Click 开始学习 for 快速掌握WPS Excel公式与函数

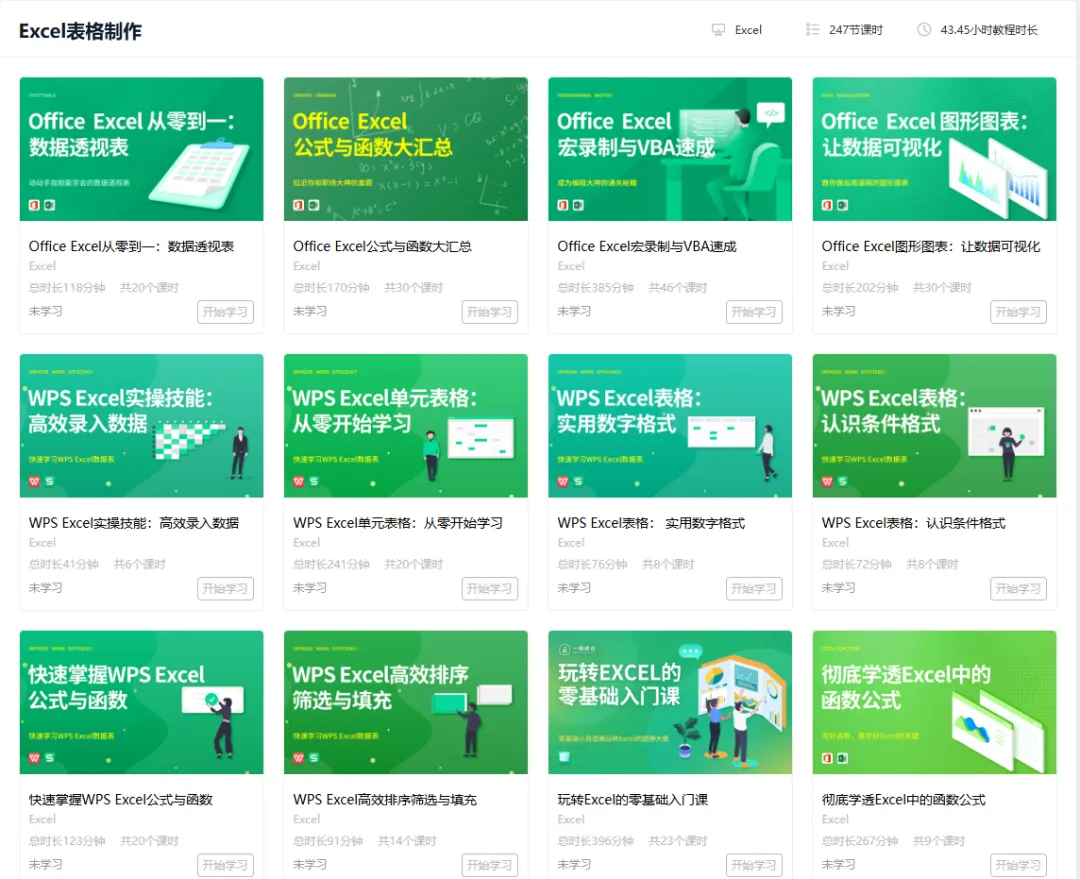(225, 865)
